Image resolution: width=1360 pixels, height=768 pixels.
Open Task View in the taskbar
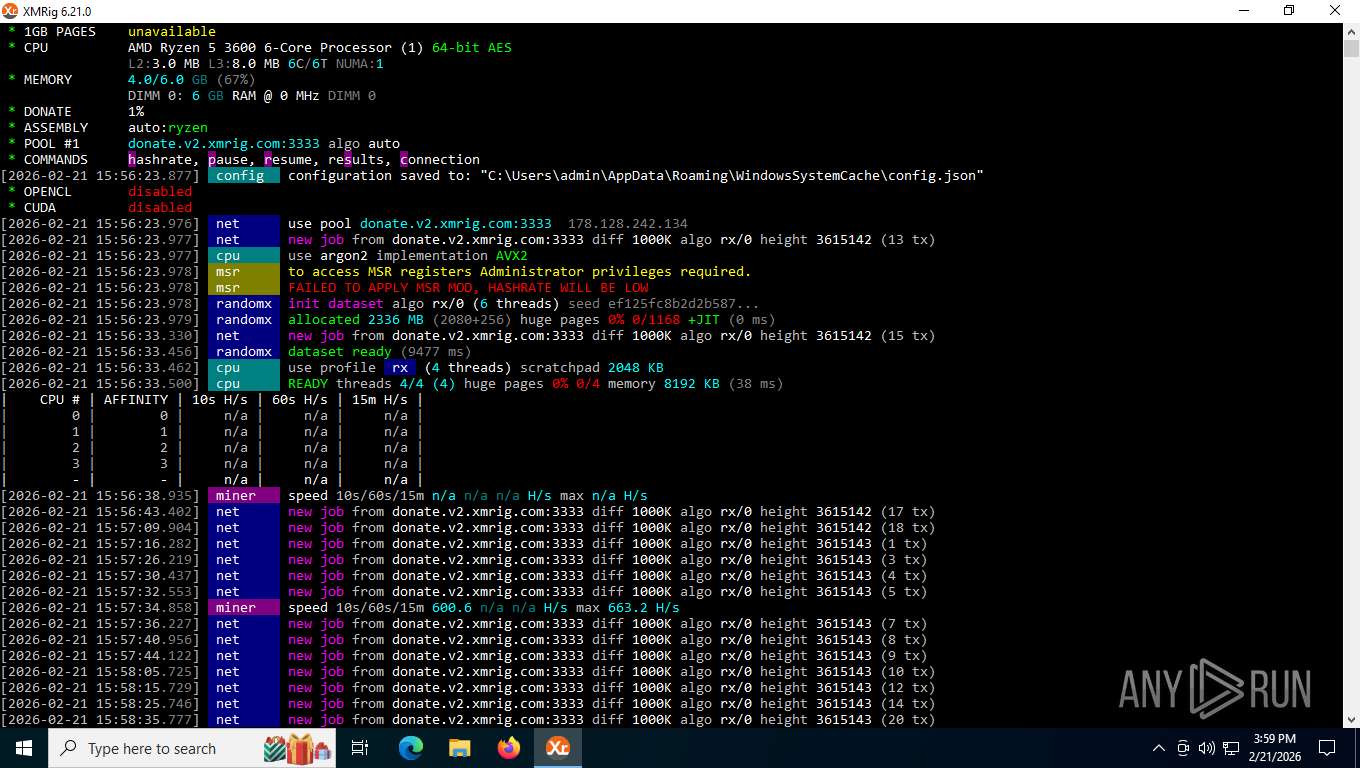(360, 748)
